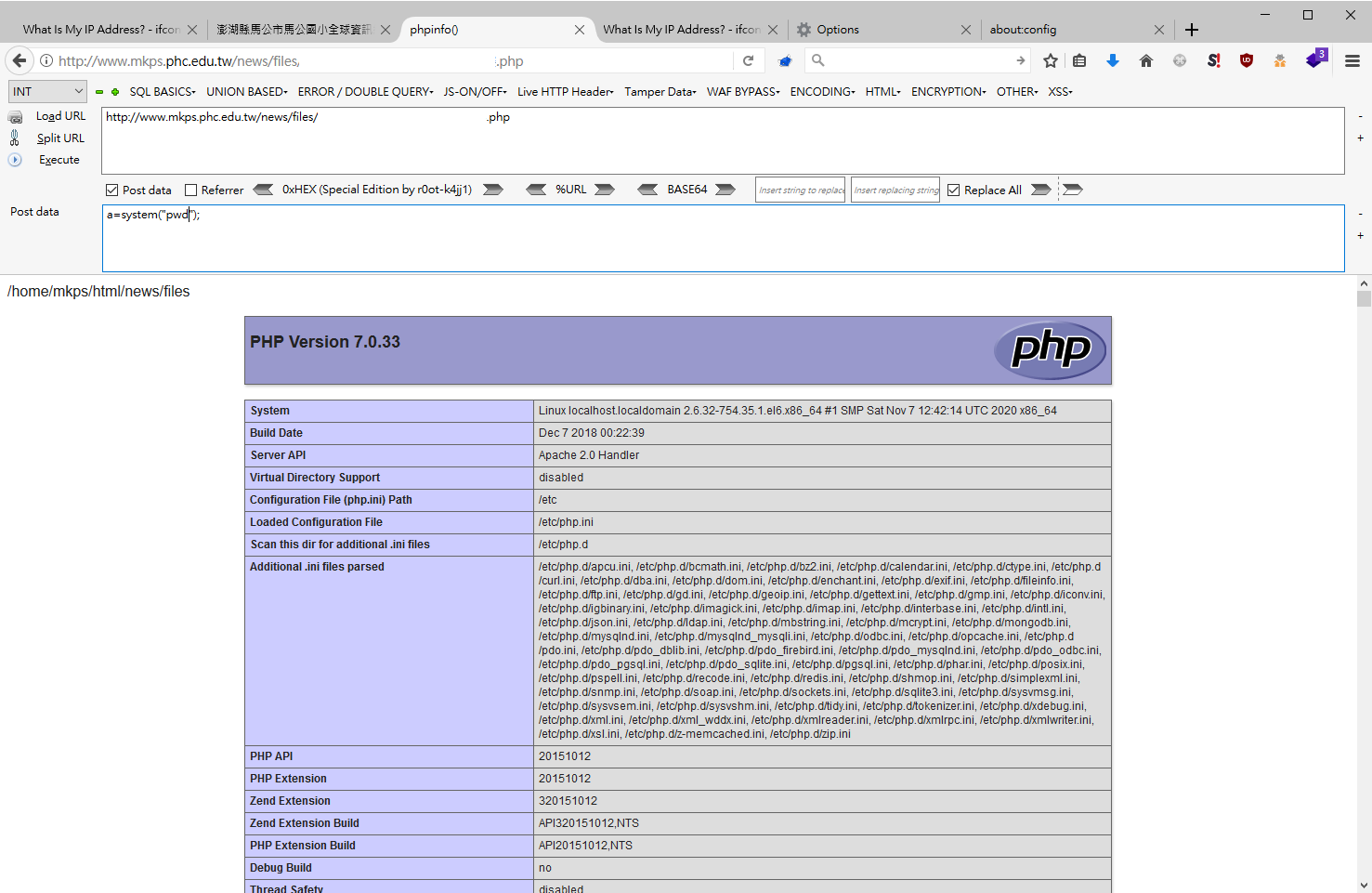
Task: Click inside the Post data text area
Action: click(723, 238)
